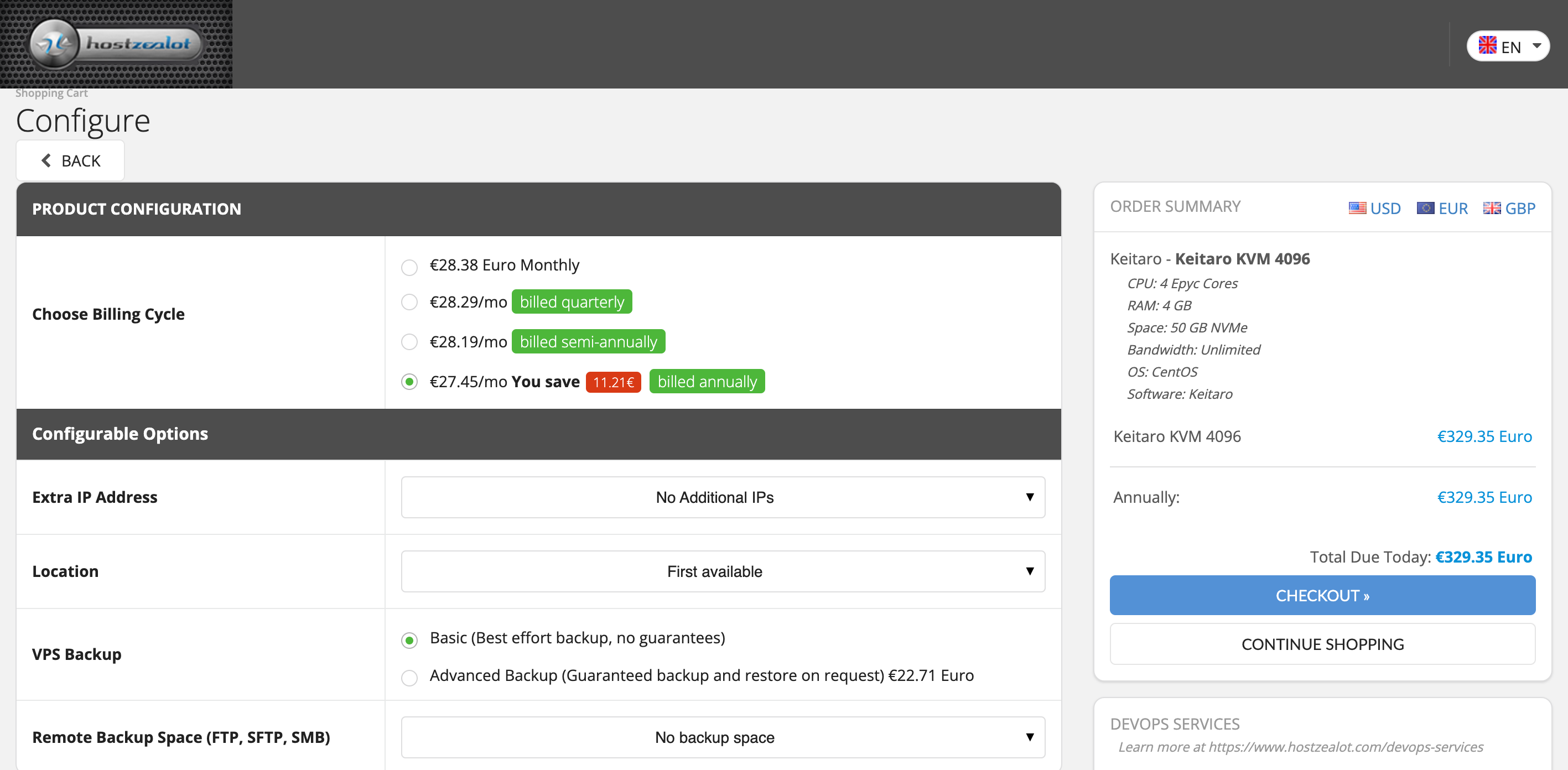Open the Location dropdown
Image resolution: width=1568 pixels, height=770 pixels.
click(723, 572)
